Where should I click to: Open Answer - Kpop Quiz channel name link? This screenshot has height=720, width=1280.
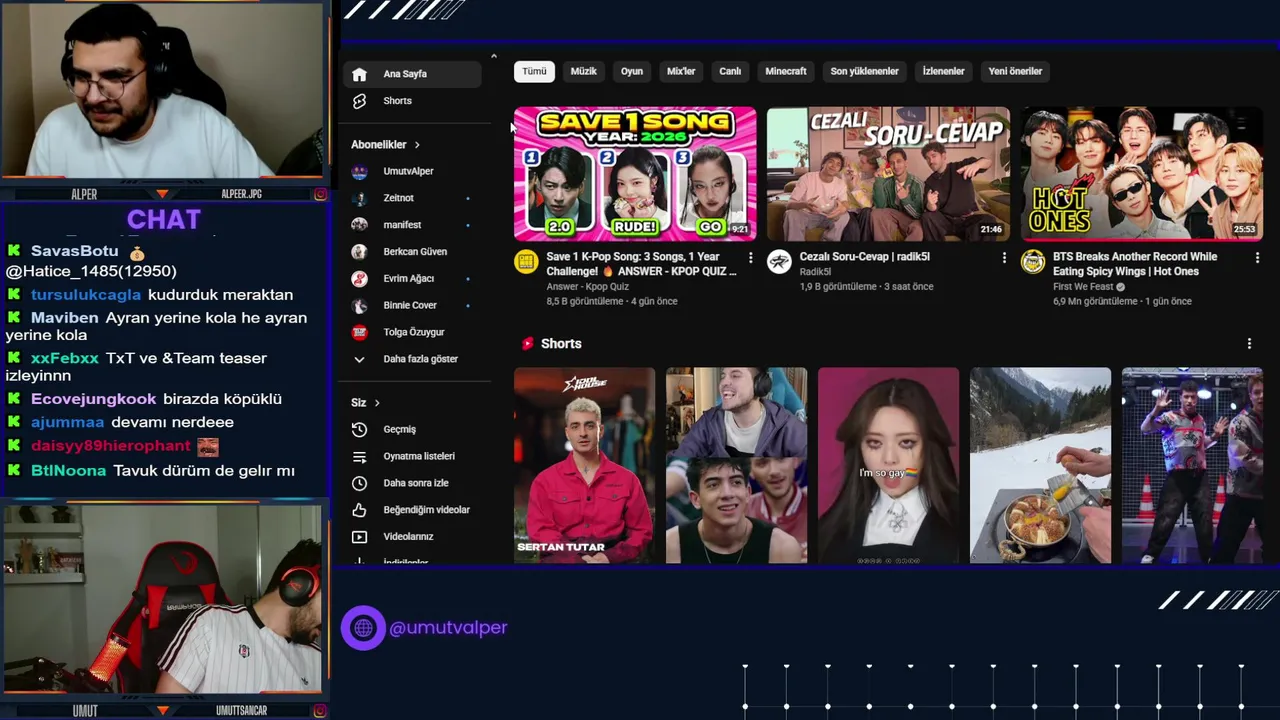pos(588,287)
